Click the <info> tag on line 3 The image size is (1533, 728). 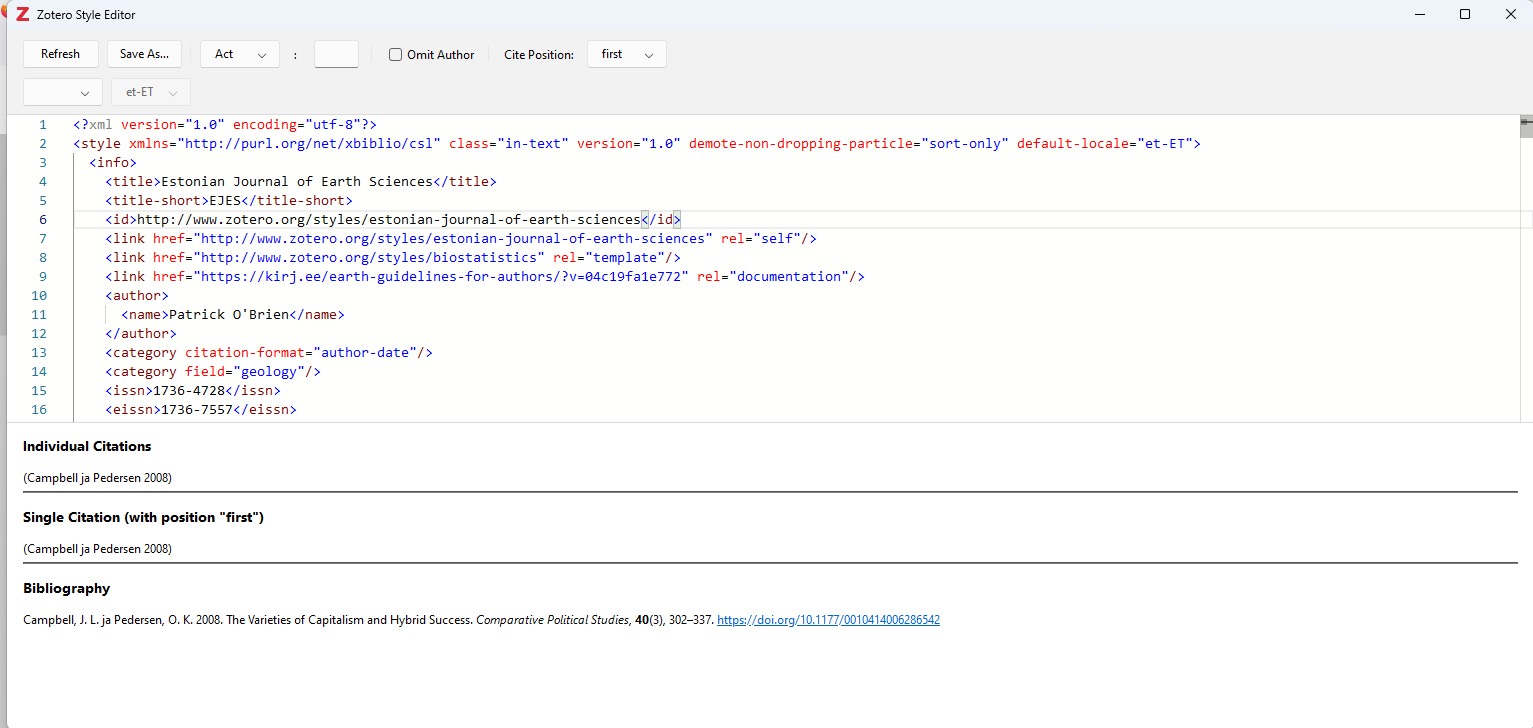click(113, 162)
